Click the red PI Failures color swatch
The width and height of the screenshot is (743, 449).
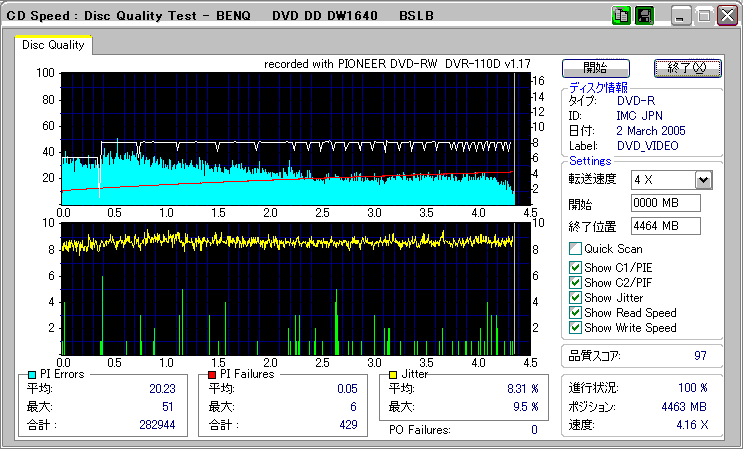pyautogui.click(x=212, y=374)
